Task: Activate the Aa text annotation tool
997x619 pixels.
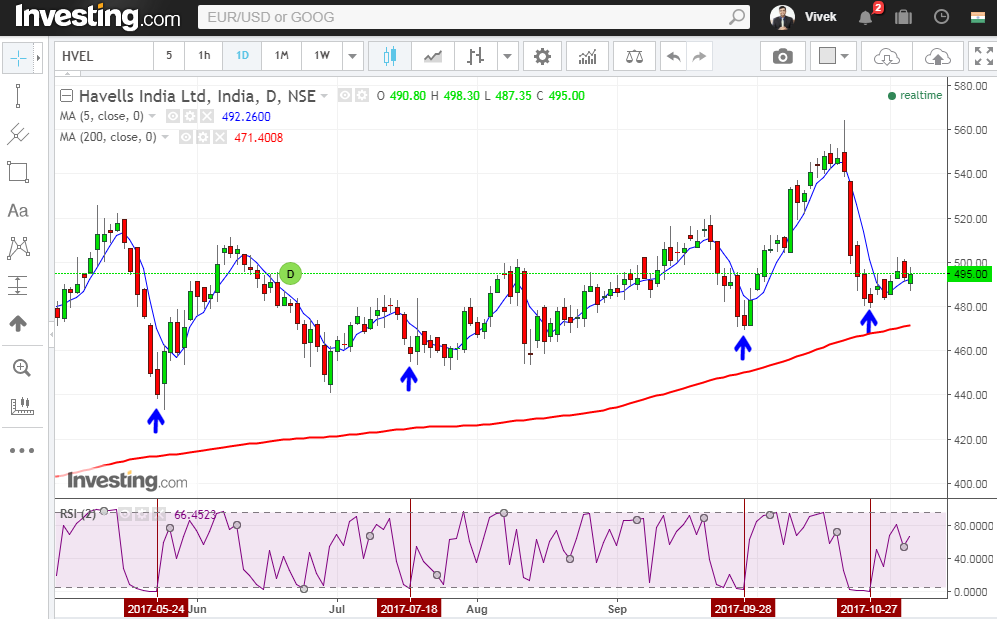Action: click(18, 210)
